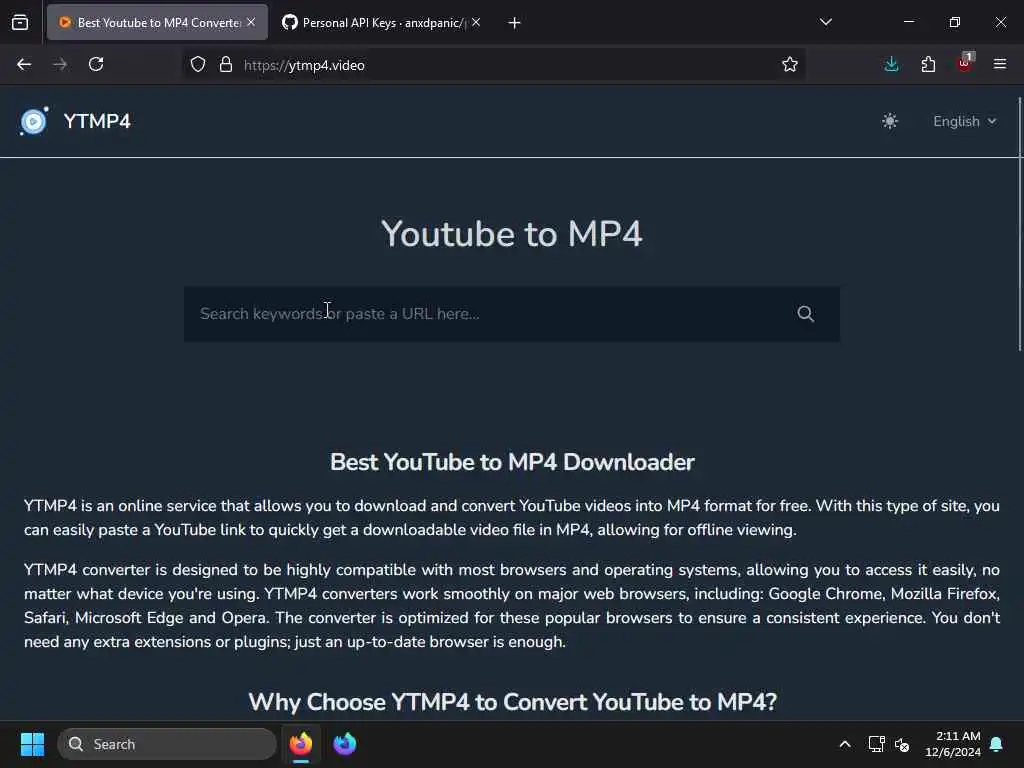Click the page vertical scrollbar
The height and width of the screenshot is (768, 1024).
pos(1020,224)
